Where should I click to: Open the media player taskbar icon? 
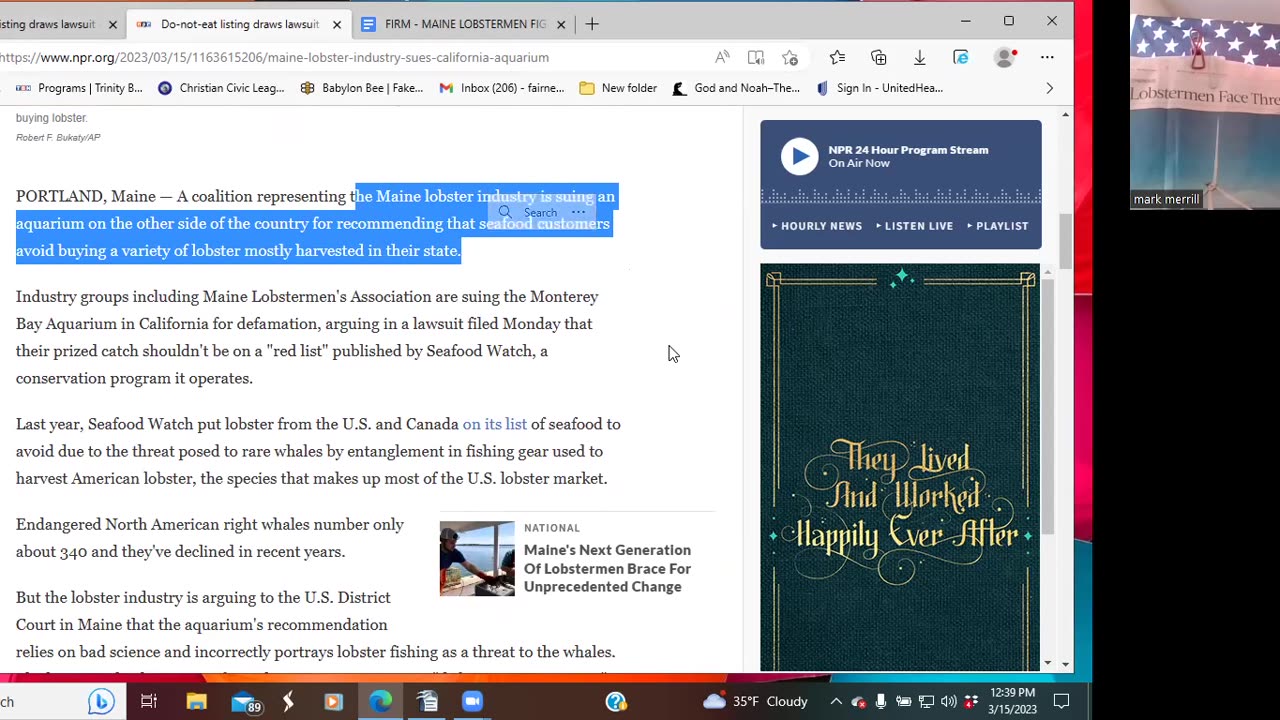(x=333, y=701)
